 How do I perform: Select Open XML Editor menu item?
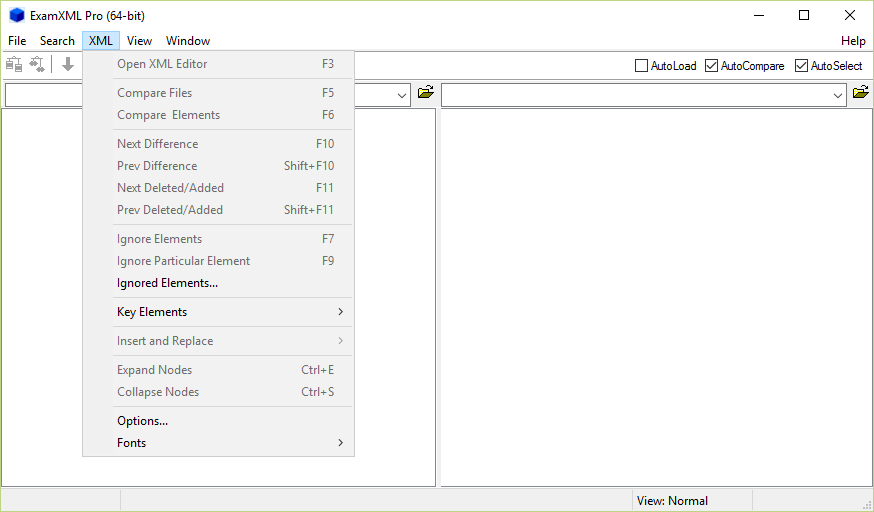[218, 64]
